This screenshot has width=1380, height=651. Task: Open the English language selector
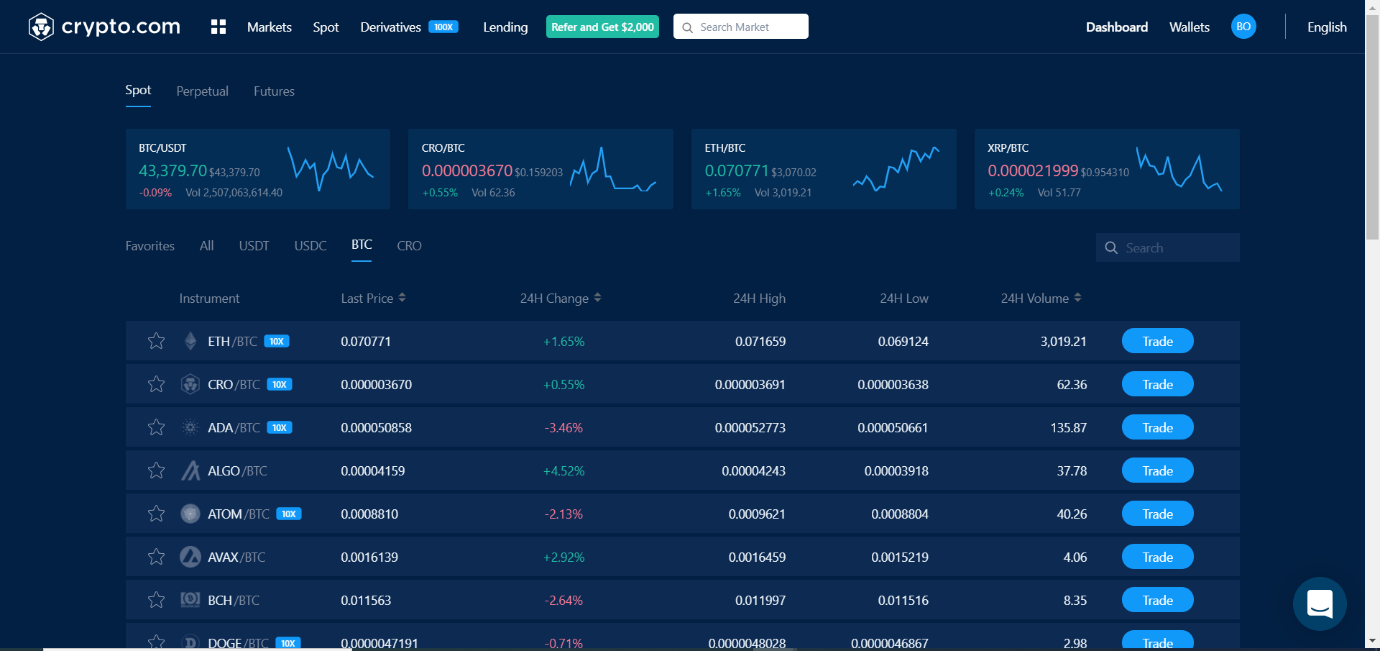1327,27
